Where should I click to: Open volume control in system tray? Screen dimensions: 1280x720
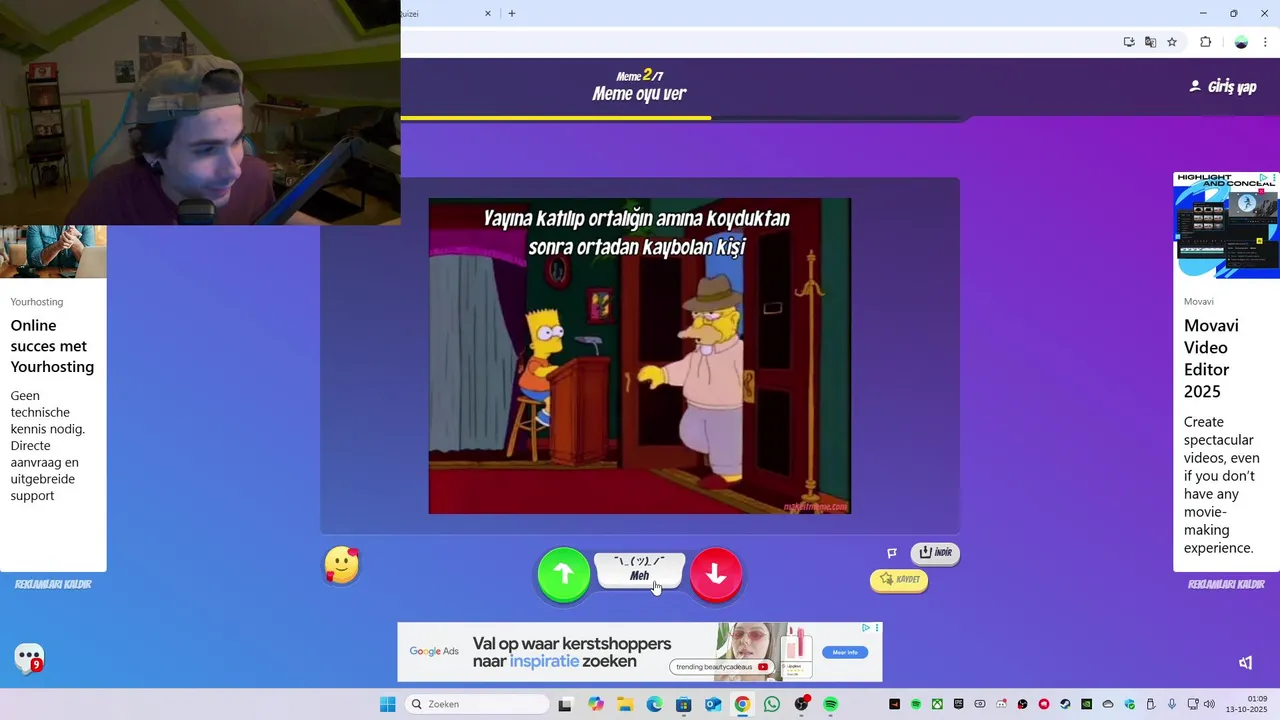click(x=1209, y=704)
